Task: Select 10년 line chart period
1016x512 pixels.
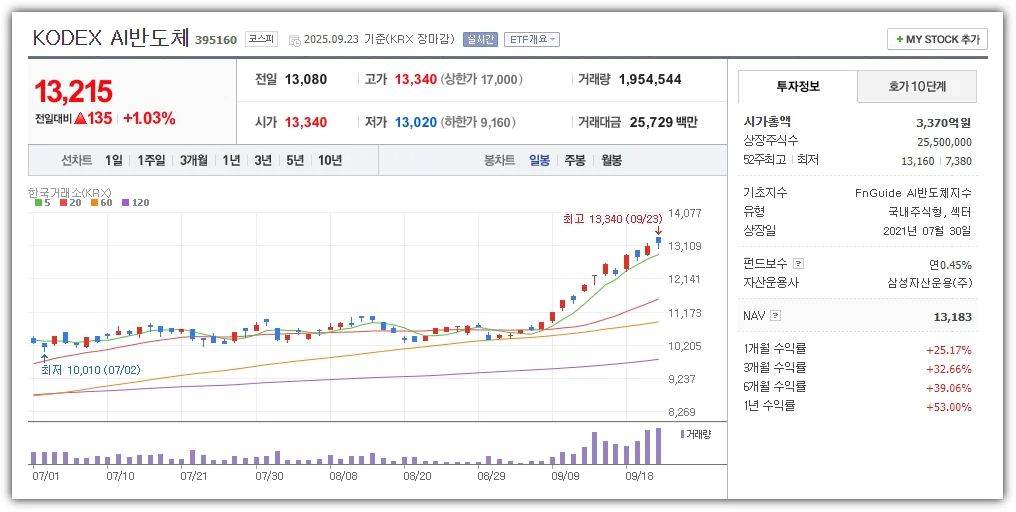Action: [329, 160]
